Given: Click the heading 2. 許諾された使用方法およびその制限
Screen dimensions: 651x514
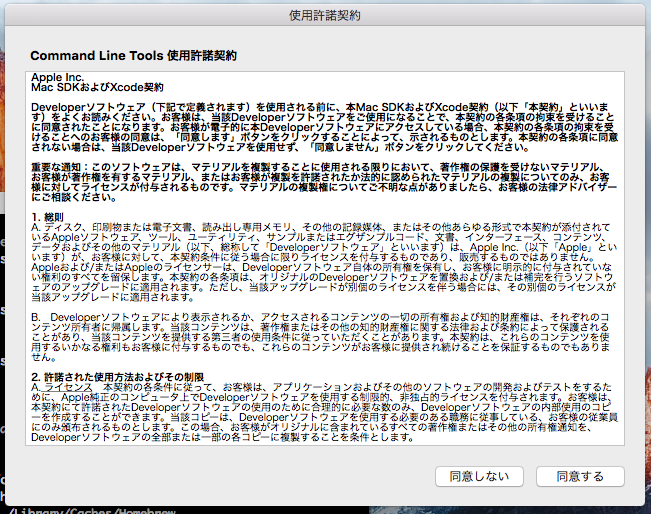Looking at the screenshot, I should (117, 377).
